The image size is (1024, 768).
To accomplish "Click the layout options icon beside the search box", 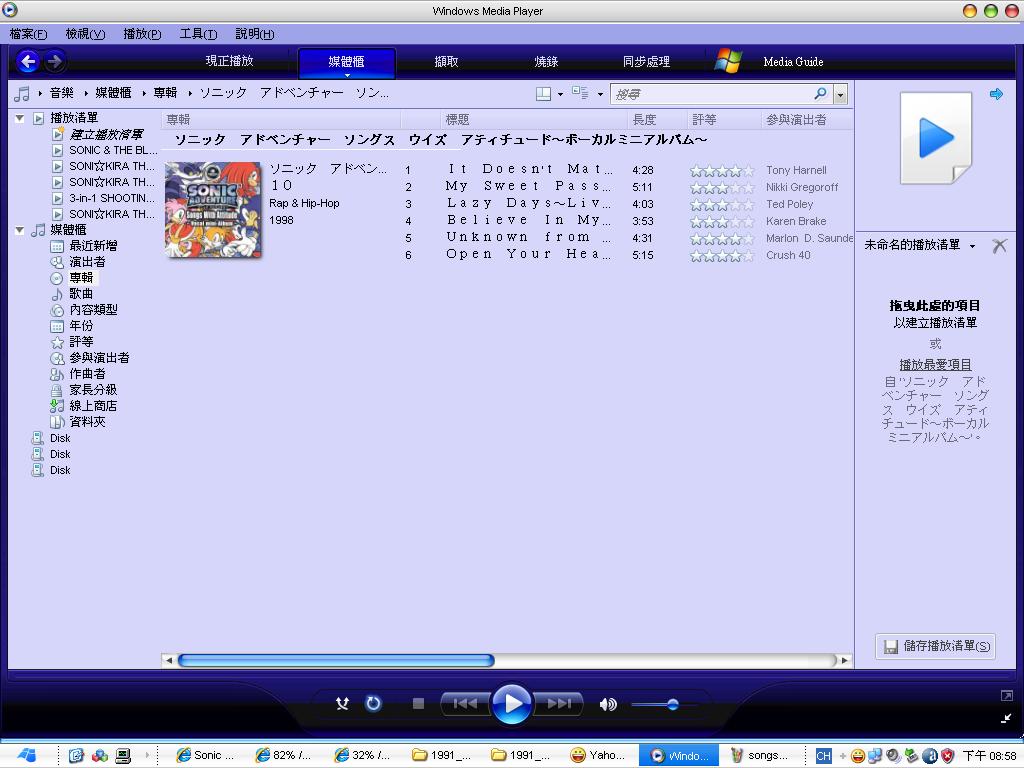I will [541, 93].
